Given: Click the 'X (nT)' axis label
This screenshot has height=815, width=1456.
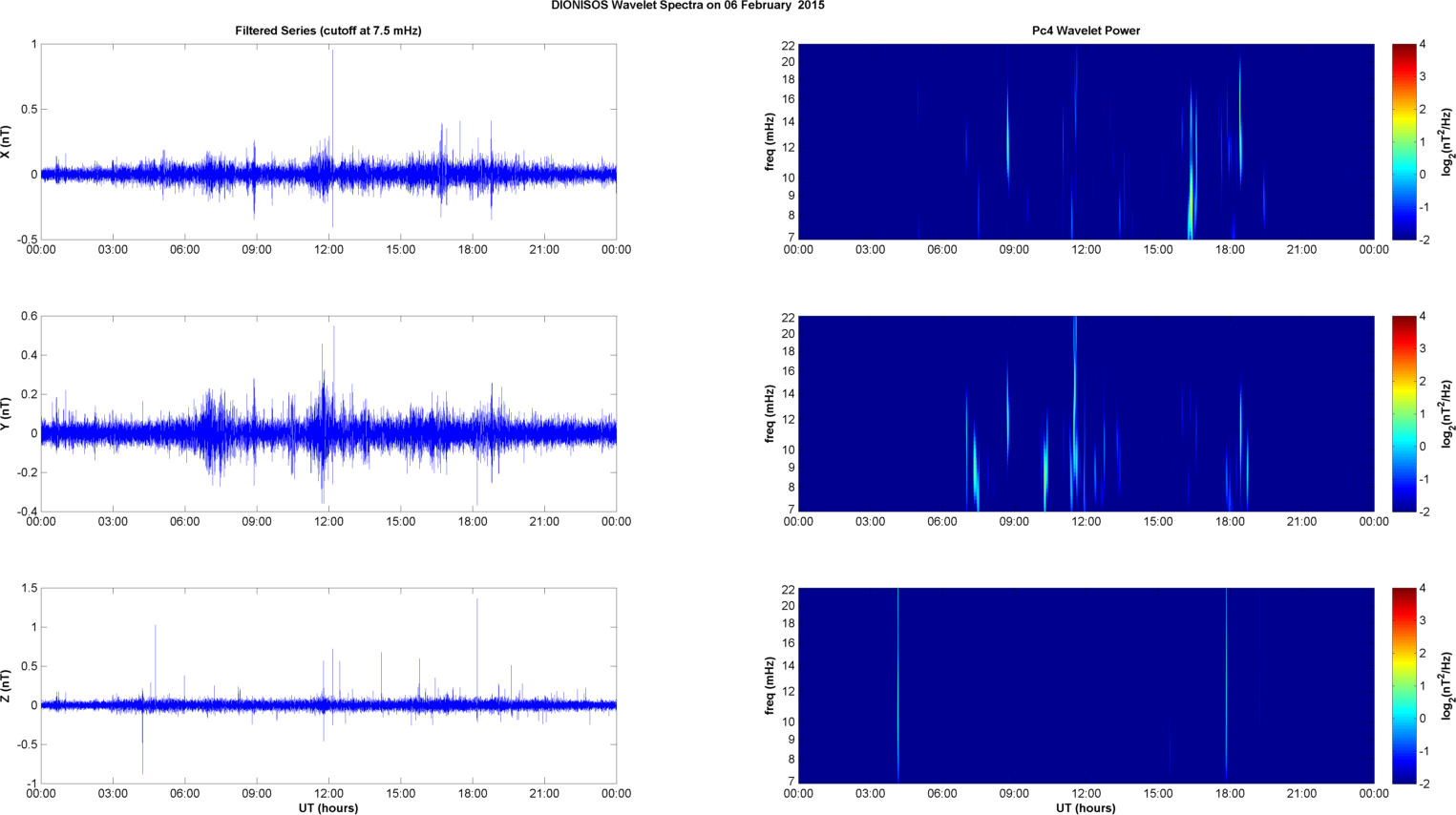Looking at the screenshot, I should click(x=7, y=141).
